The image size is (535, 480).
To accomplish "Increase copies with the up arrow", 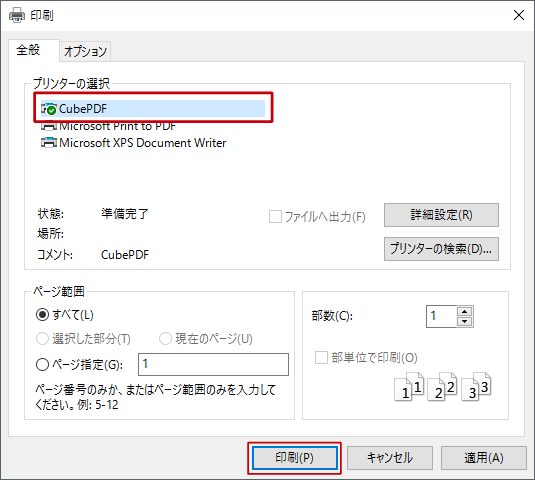I will click(464, 311).
